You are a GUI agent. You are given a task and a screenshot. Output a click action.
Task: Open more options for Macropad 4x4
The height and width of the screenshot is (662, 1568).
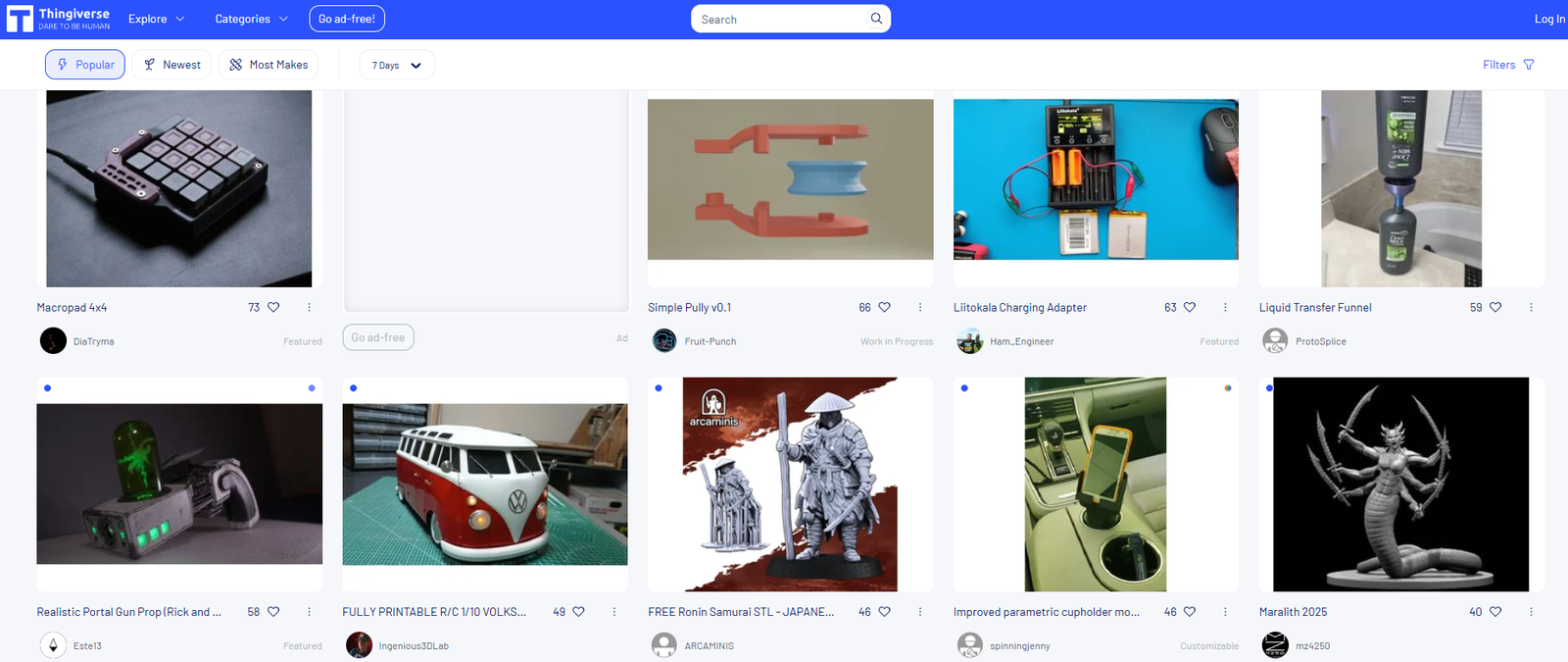(x=309, y=307)
